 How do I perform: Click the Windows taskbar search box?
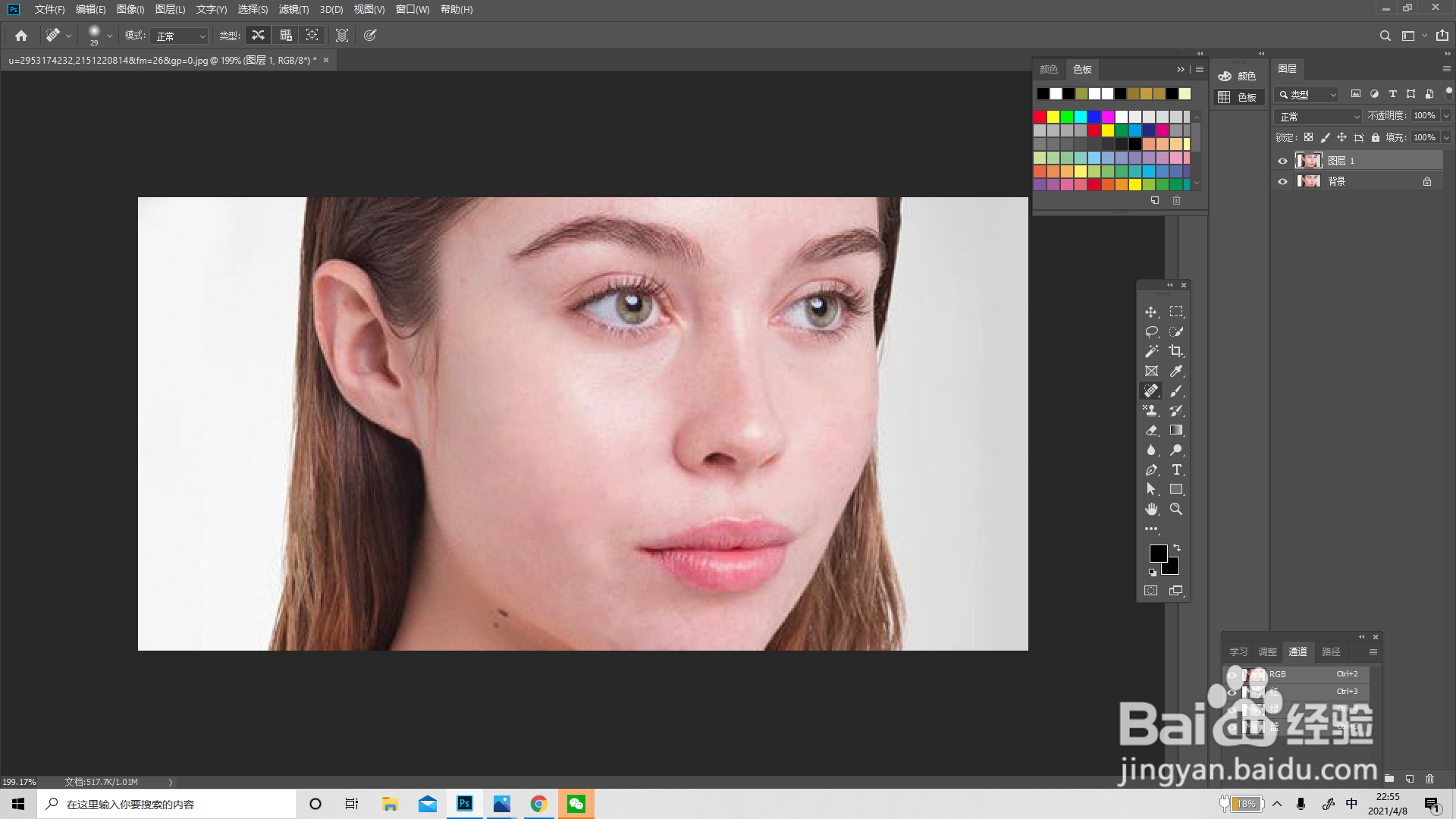[167, 804]
